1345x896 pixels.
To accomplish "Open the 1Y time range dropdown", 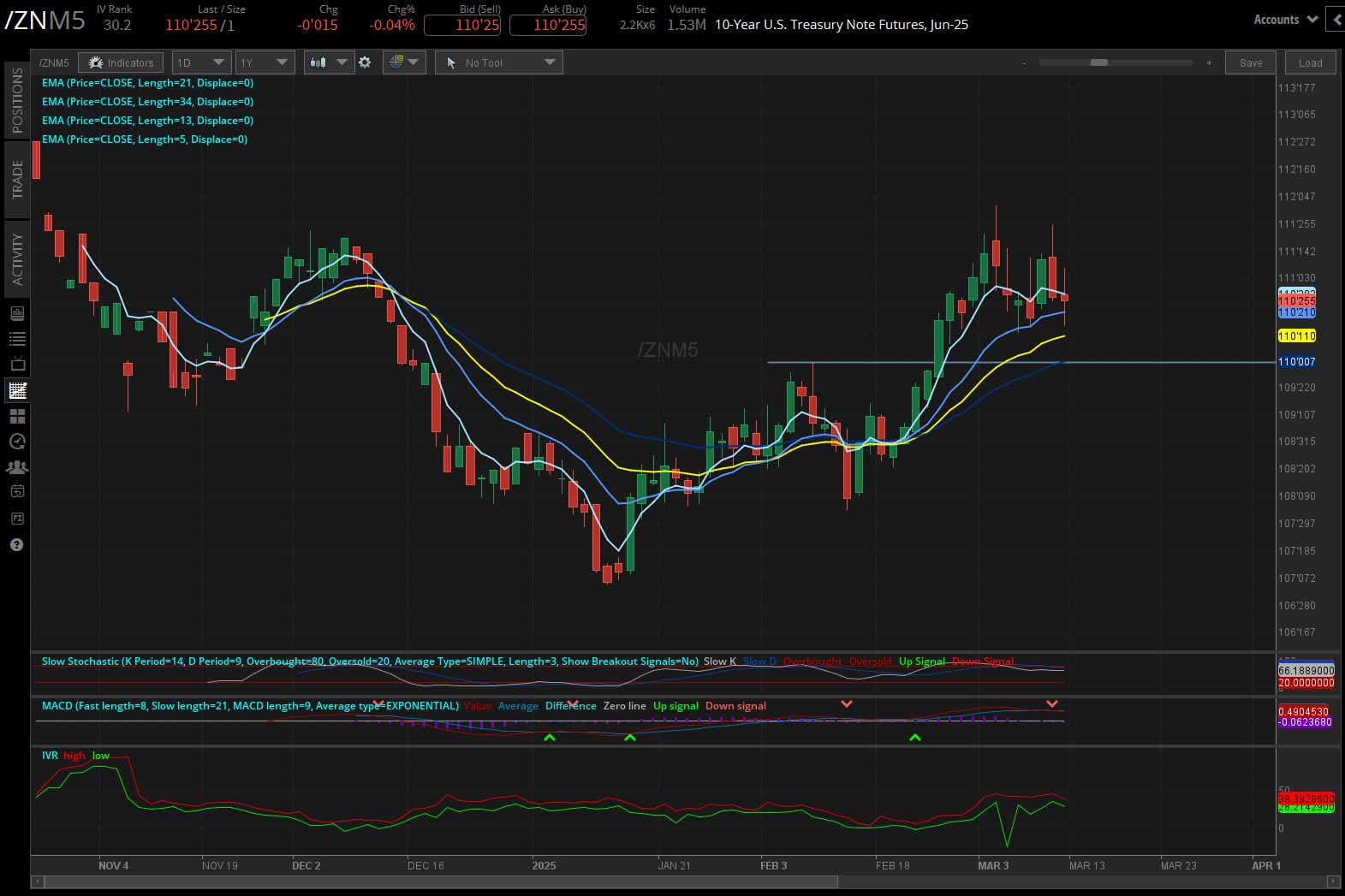I will pos(265,62).
